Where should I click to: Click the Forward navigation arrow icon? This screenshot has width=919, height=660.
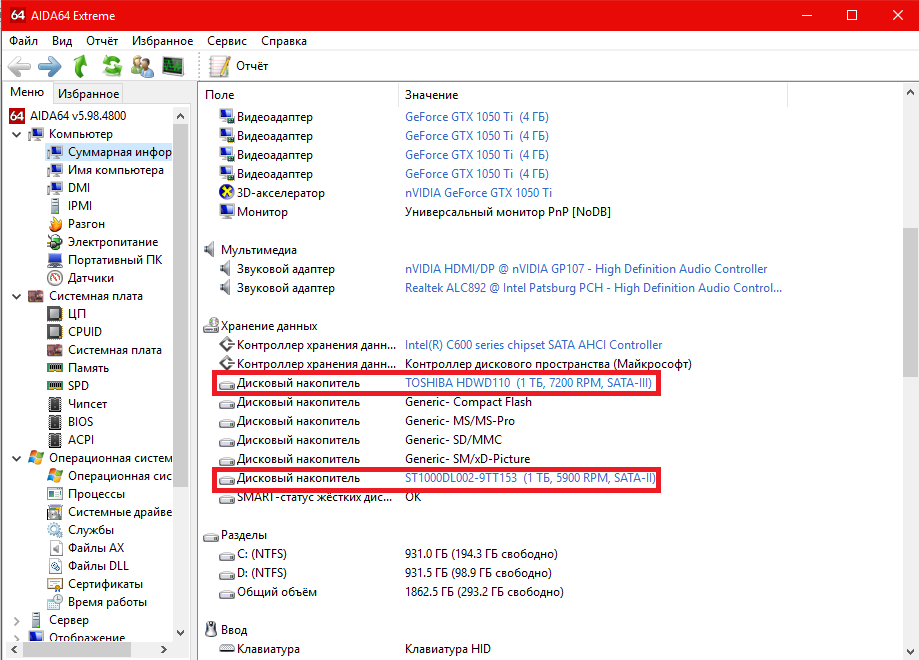coord(50,66)
